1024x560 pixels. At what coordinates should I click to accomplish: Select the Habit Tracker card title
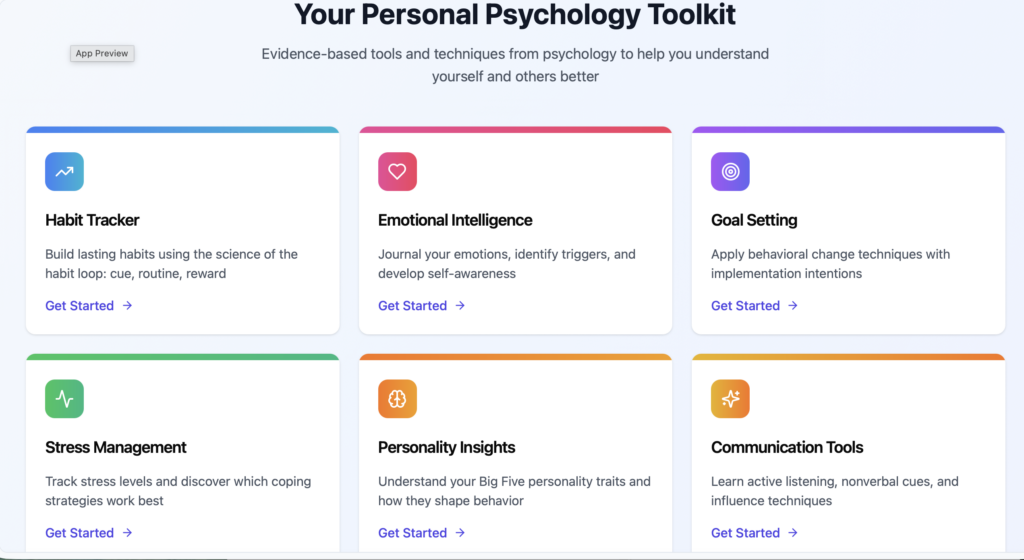coord(92,220)
